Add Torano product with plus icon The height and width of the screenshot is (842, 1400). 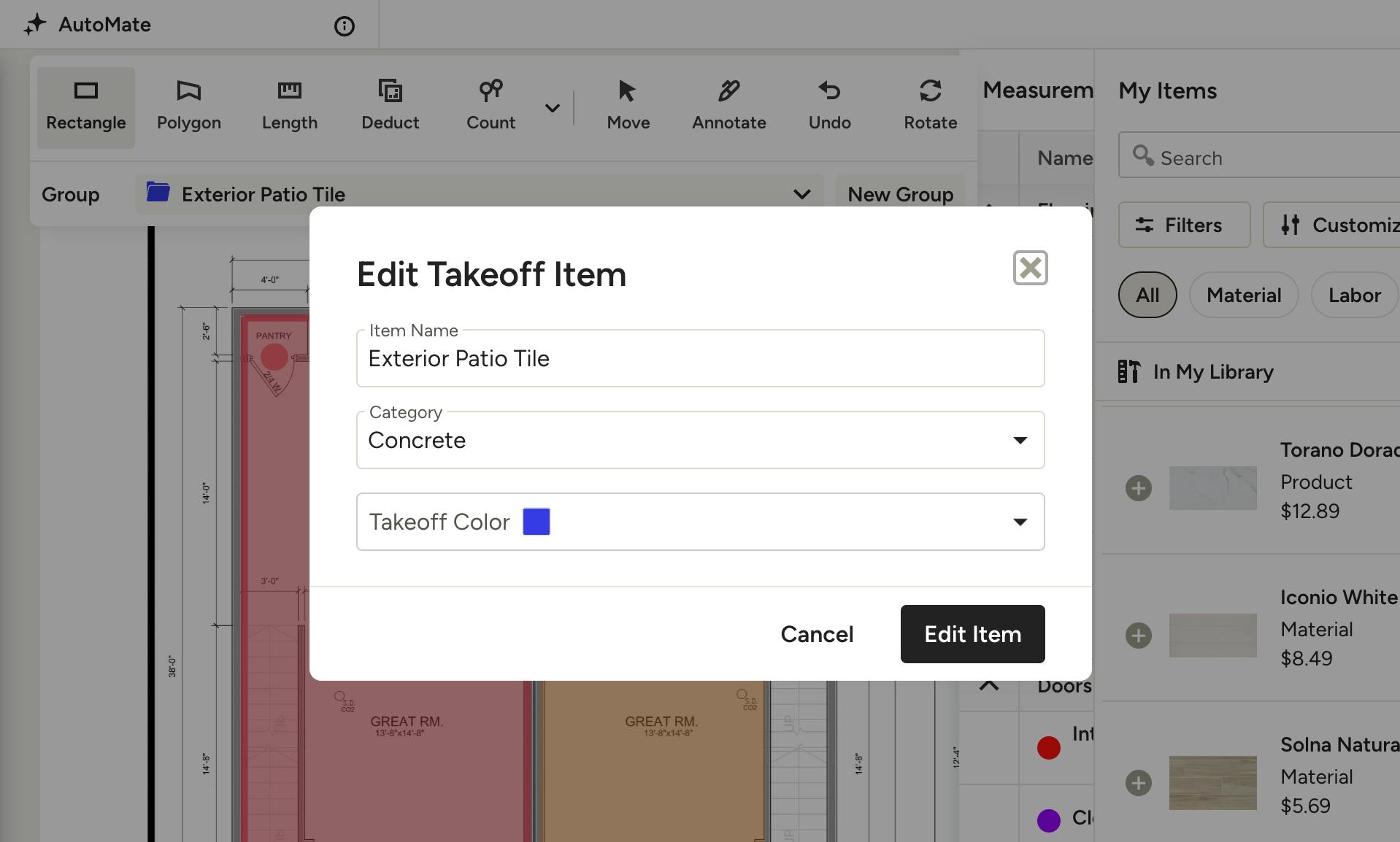(1139, 488)
